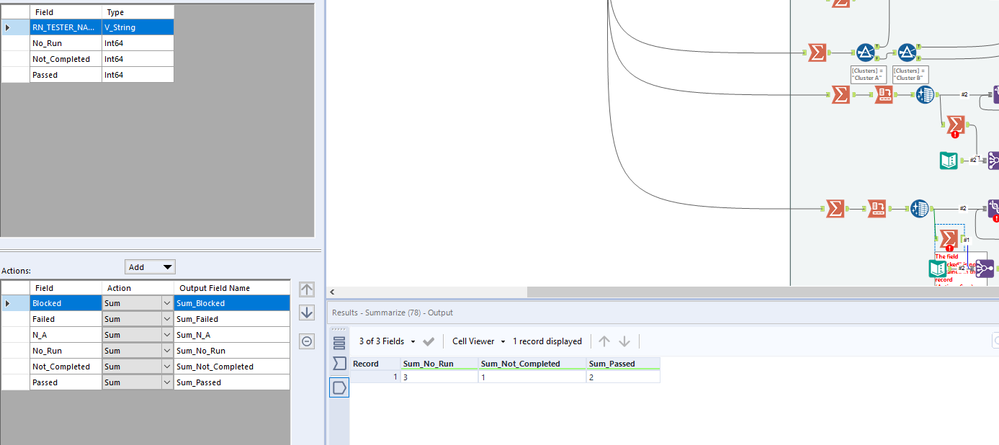Open the Action dropdown for the Not_Completed row
Viewport: 999px width, 445px height.
168,367
